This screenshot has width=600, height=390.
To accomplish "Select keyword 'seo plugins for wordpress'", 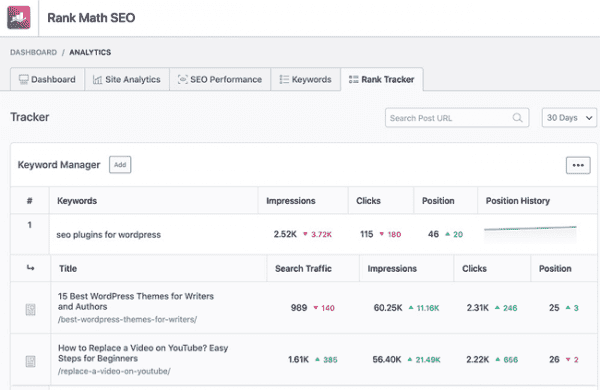I will pos(108,235).
